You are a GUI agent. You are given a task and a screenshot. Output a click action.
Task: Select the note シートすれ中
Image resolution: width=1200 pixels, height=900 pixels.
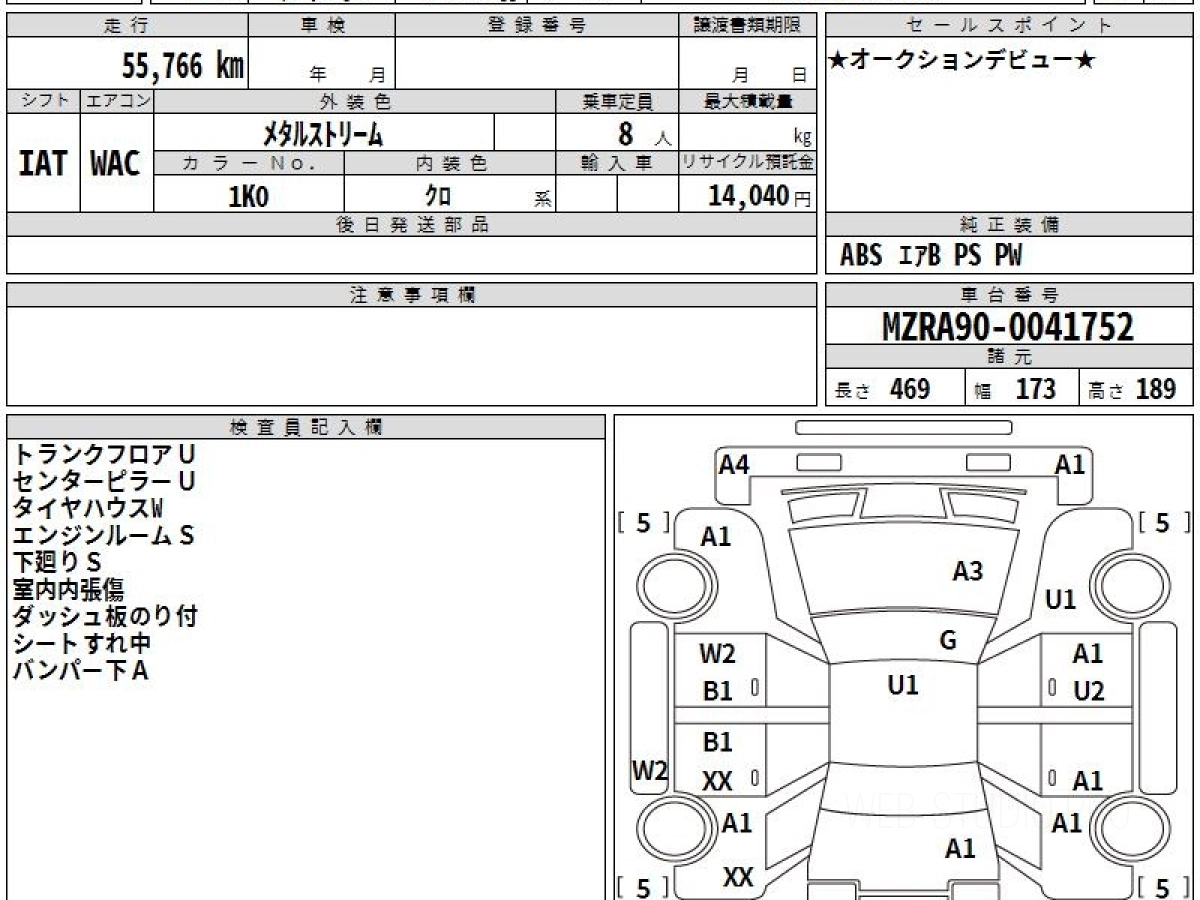click(x=82, y=643)
